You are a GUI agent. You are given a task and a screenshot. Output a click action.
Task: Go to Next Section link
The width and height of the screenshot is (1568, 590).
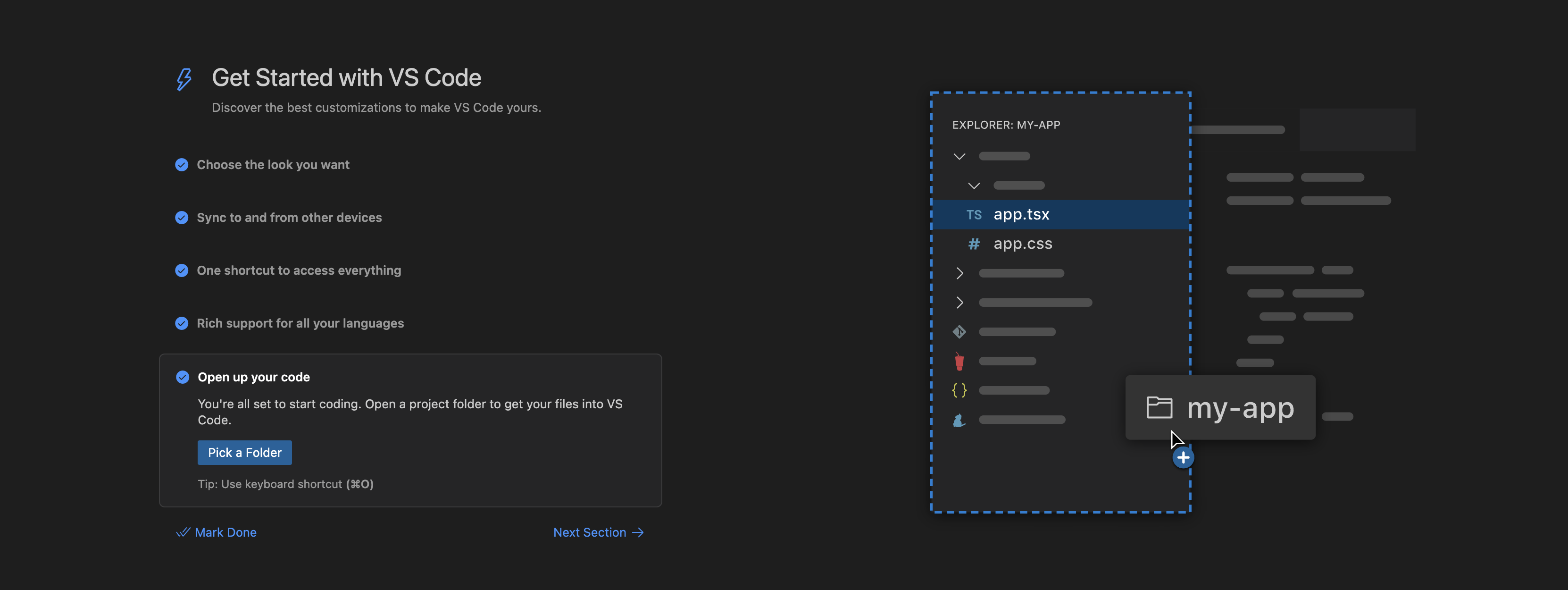pos(598,533)
